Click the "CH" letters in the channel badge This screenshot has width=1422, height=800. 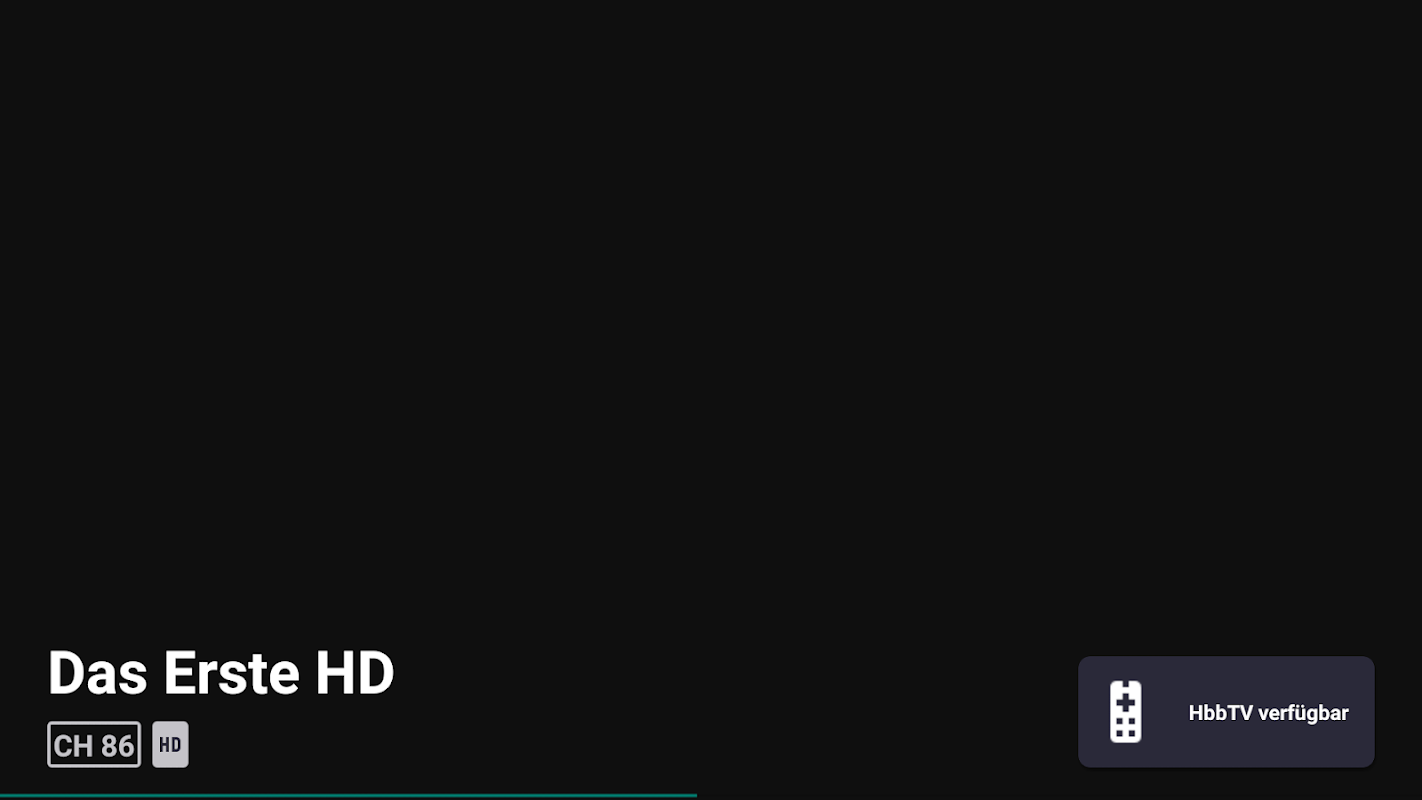coord(73,746)
